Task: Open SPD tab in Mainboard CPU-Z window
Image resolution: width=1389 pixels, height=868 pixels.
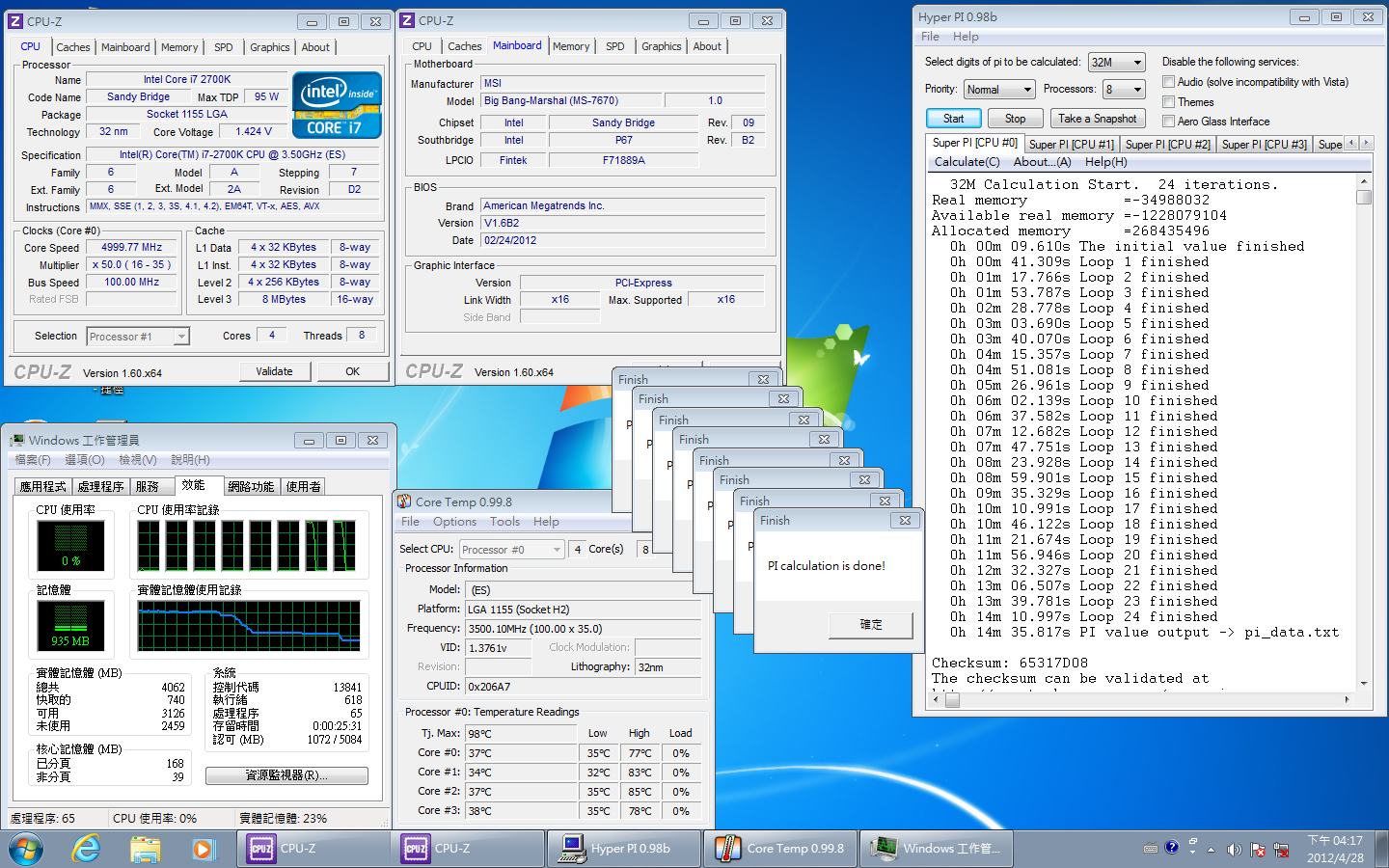Action: point(614,46)
